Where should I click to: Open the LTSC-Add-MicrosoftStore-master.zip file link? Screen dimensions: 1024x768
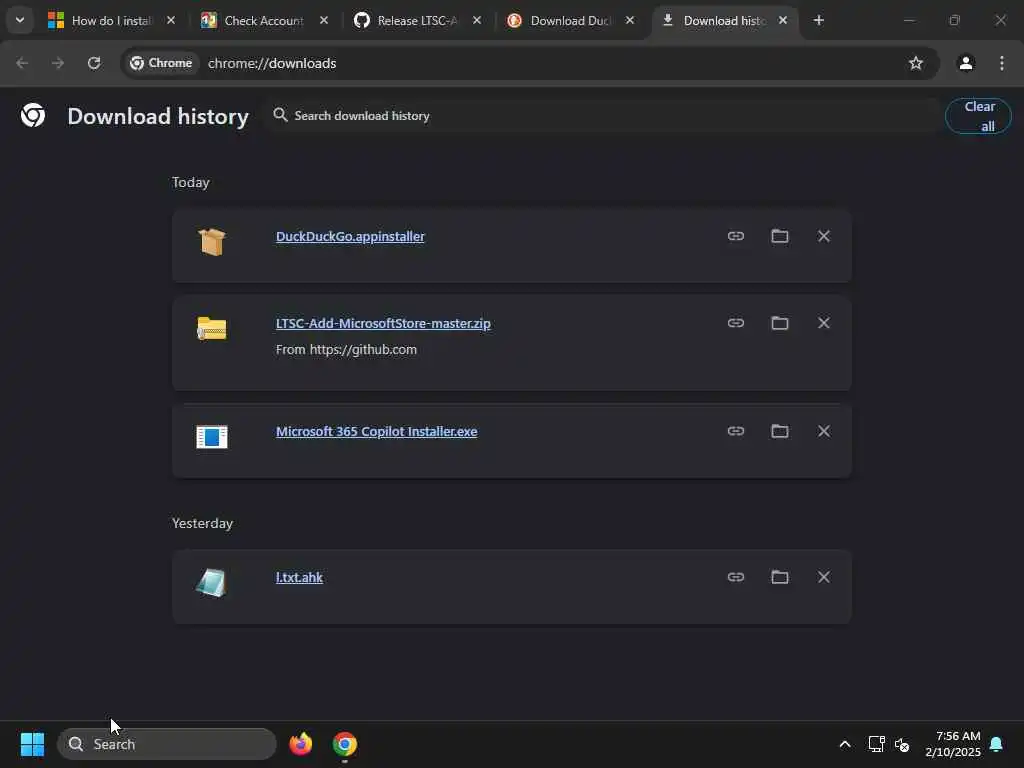click(383, 323)
